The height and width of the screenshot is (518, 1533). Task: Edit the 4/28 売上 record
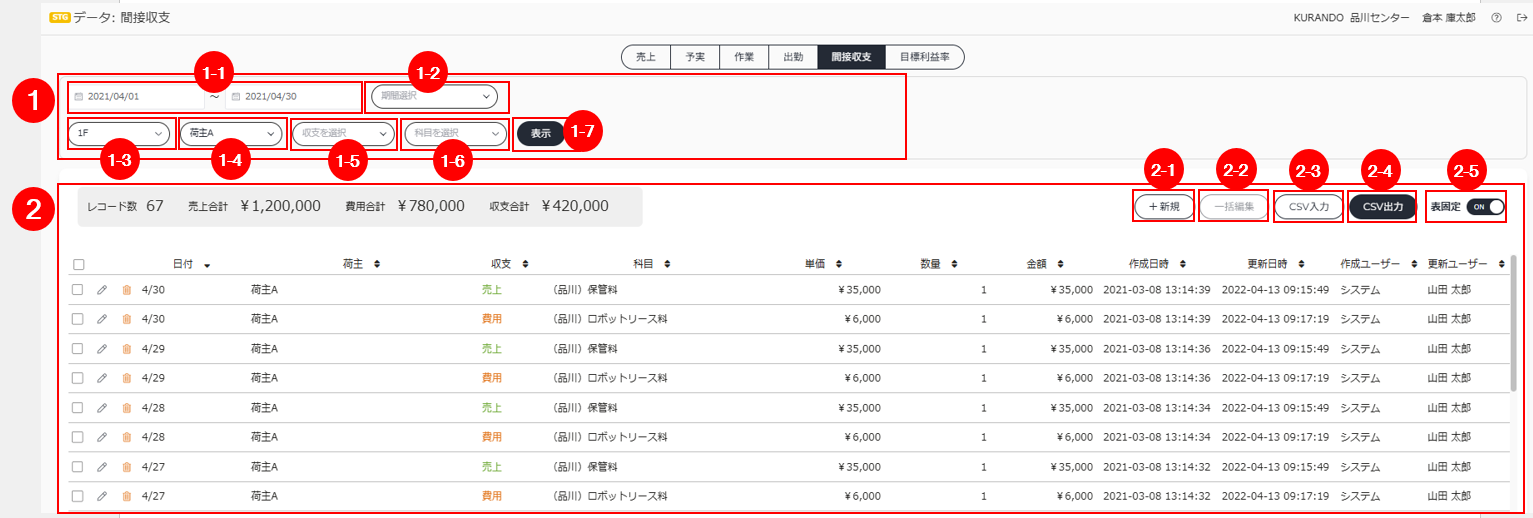click(102, 408)
